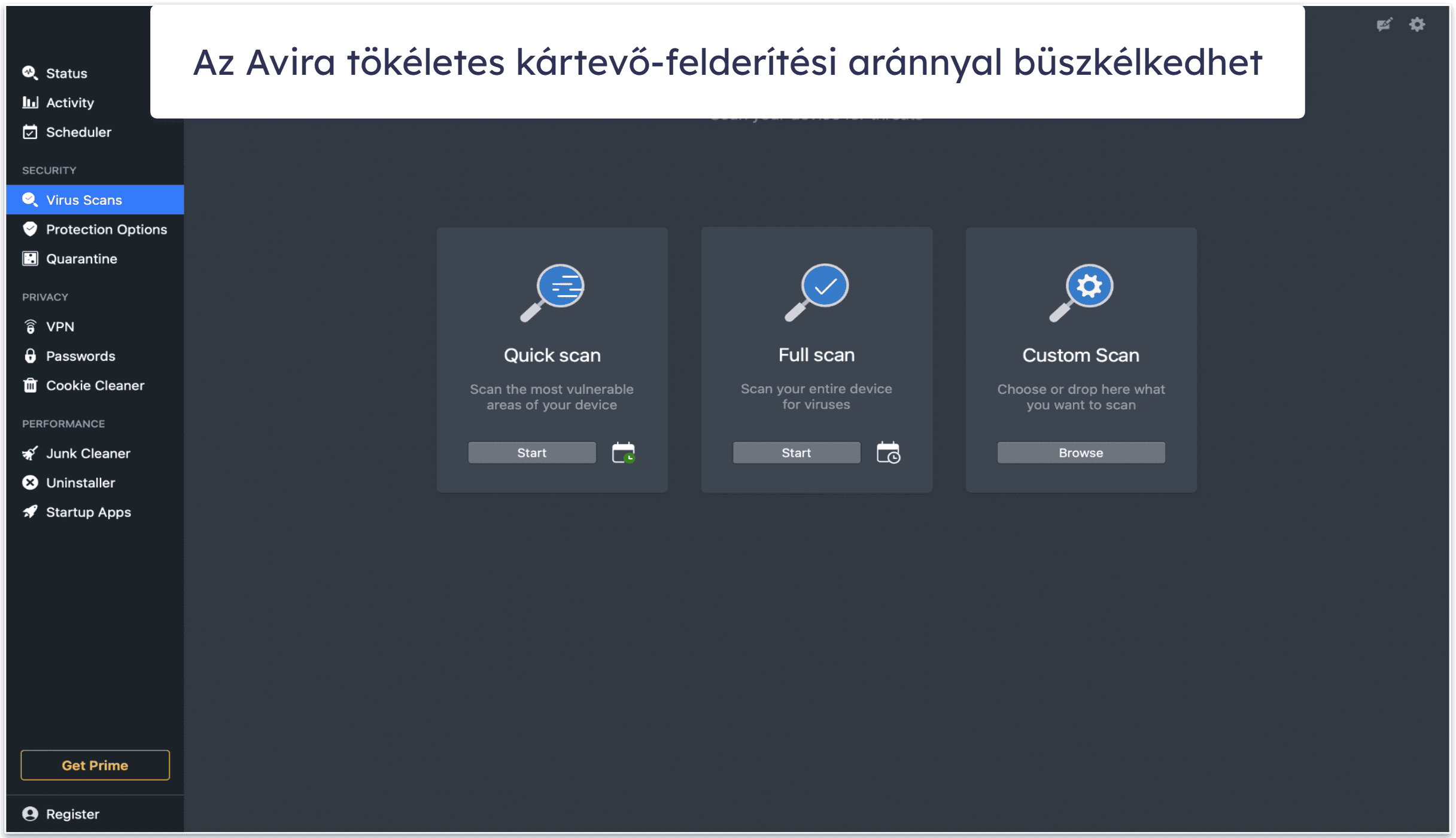
Task: Click the Full scan title text
Action: pos(816,355)
